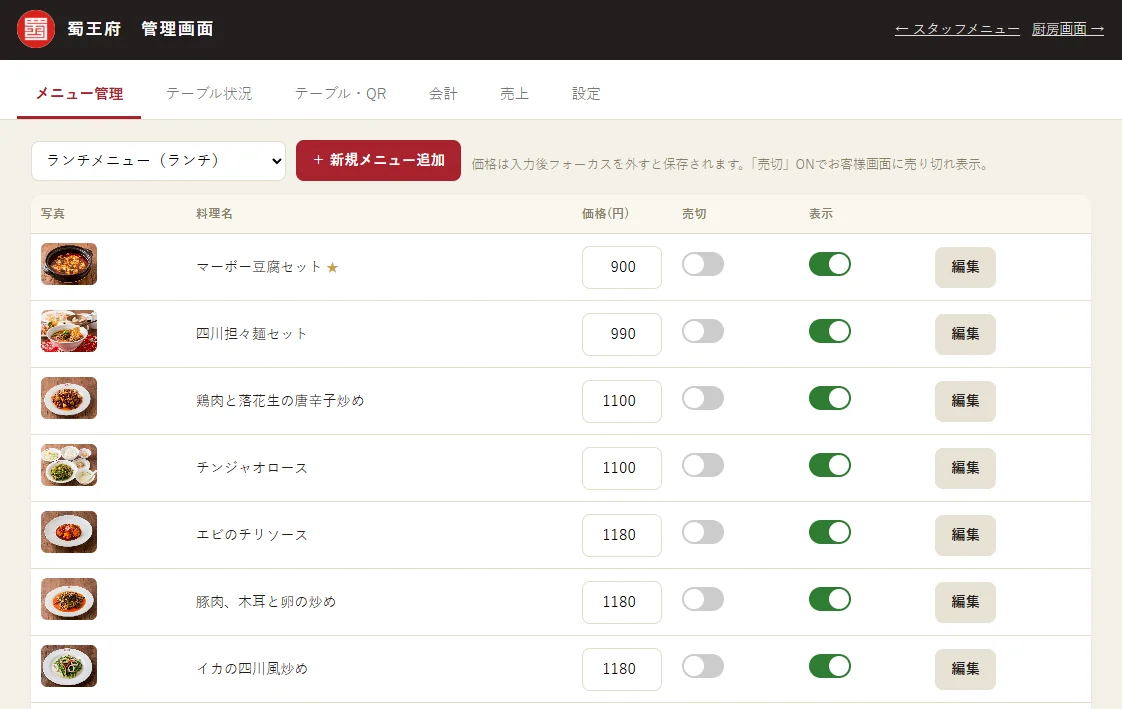Screen dimensions: 1122x709
Task: Open the 設定 tab
Action: tap(586, 94)
